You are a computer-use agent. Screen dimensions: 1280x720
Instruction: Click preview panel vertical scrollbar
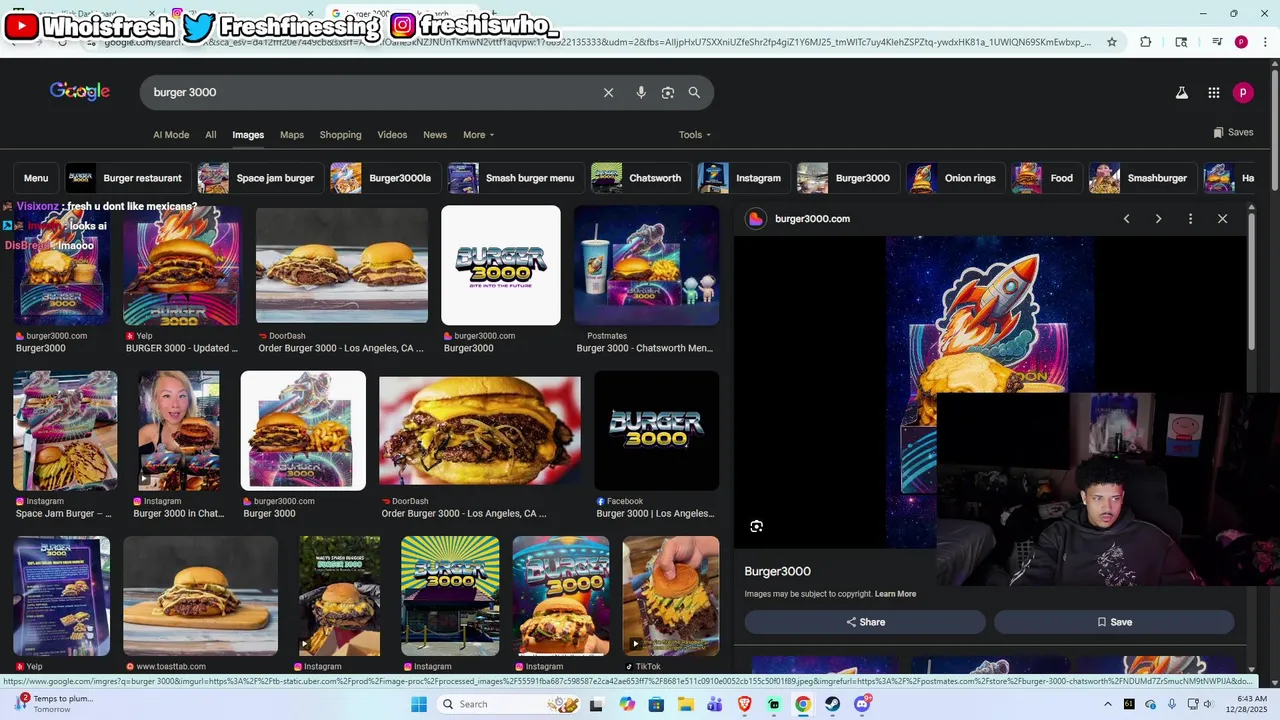pos(1252,280)
